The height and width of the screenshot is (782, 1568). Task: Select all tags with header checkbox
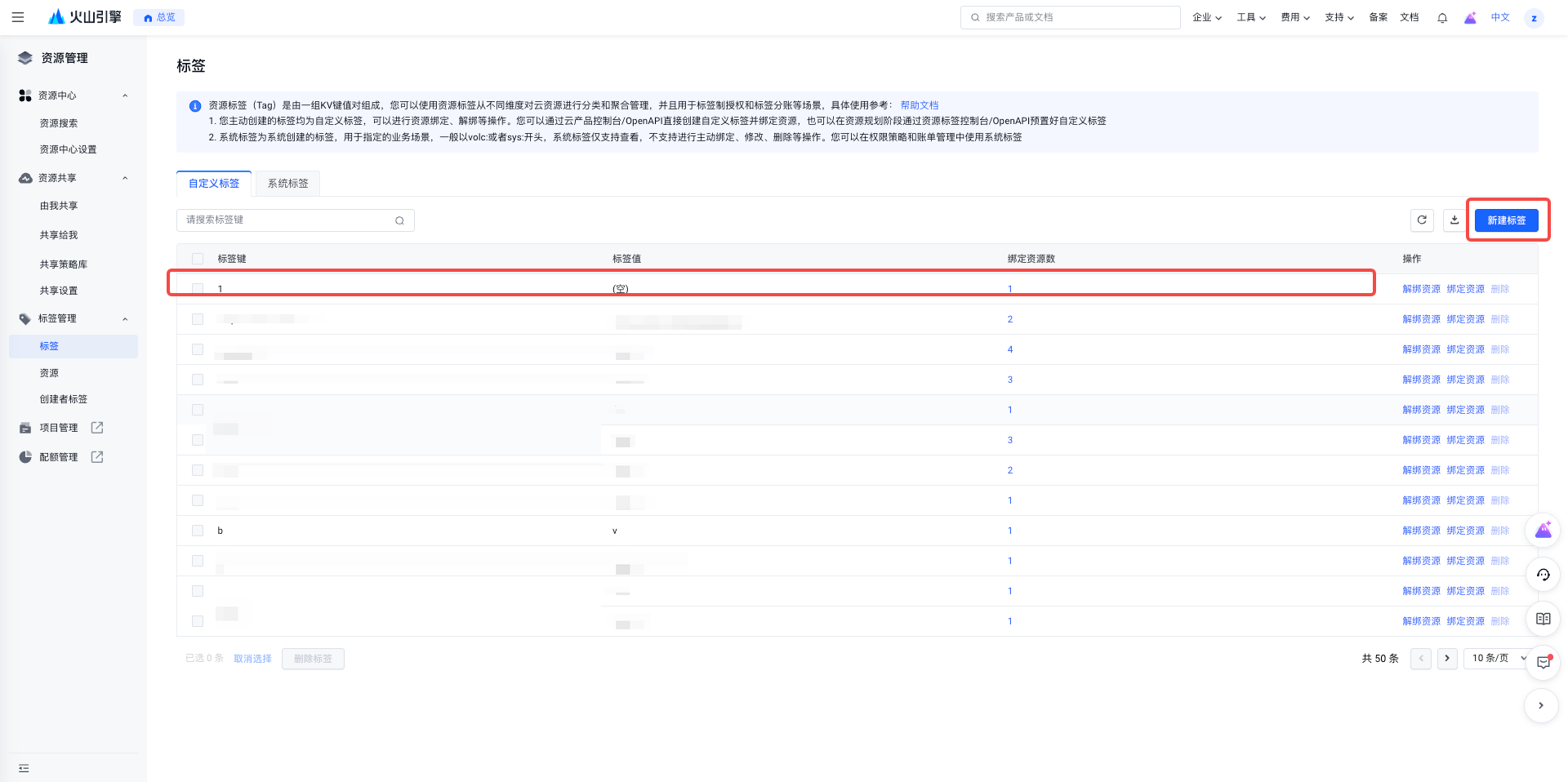[x=198, y=259]
